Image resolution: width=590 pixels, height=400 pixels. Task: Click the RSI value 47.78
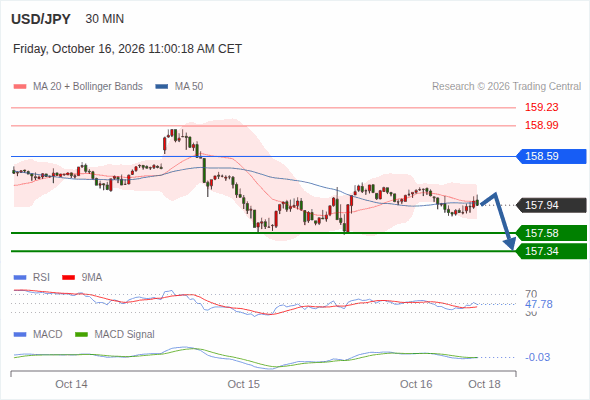[539, 304]
